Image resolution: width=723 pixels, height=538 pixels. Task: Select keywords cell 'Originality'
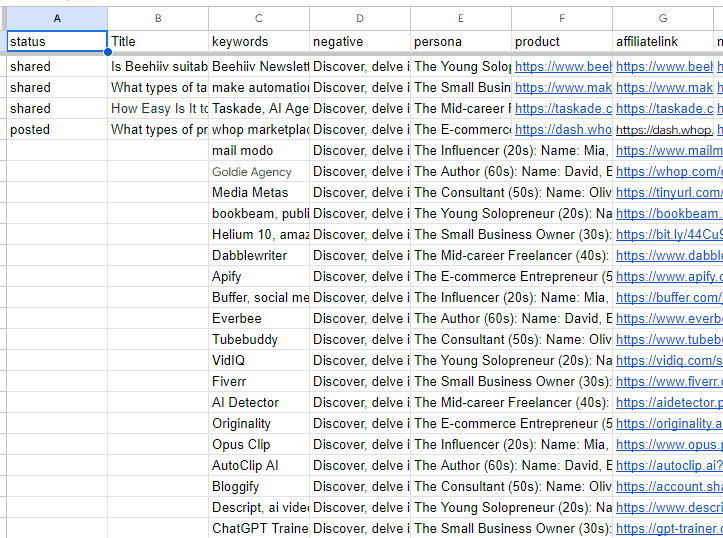point(259,423)
